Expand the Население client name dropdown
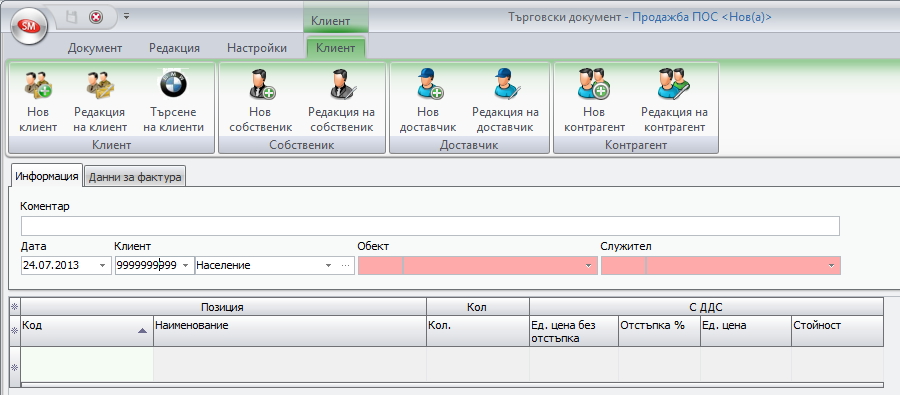Screen dimensions: 900x395 pyautogui.click(x=328, y=266)
